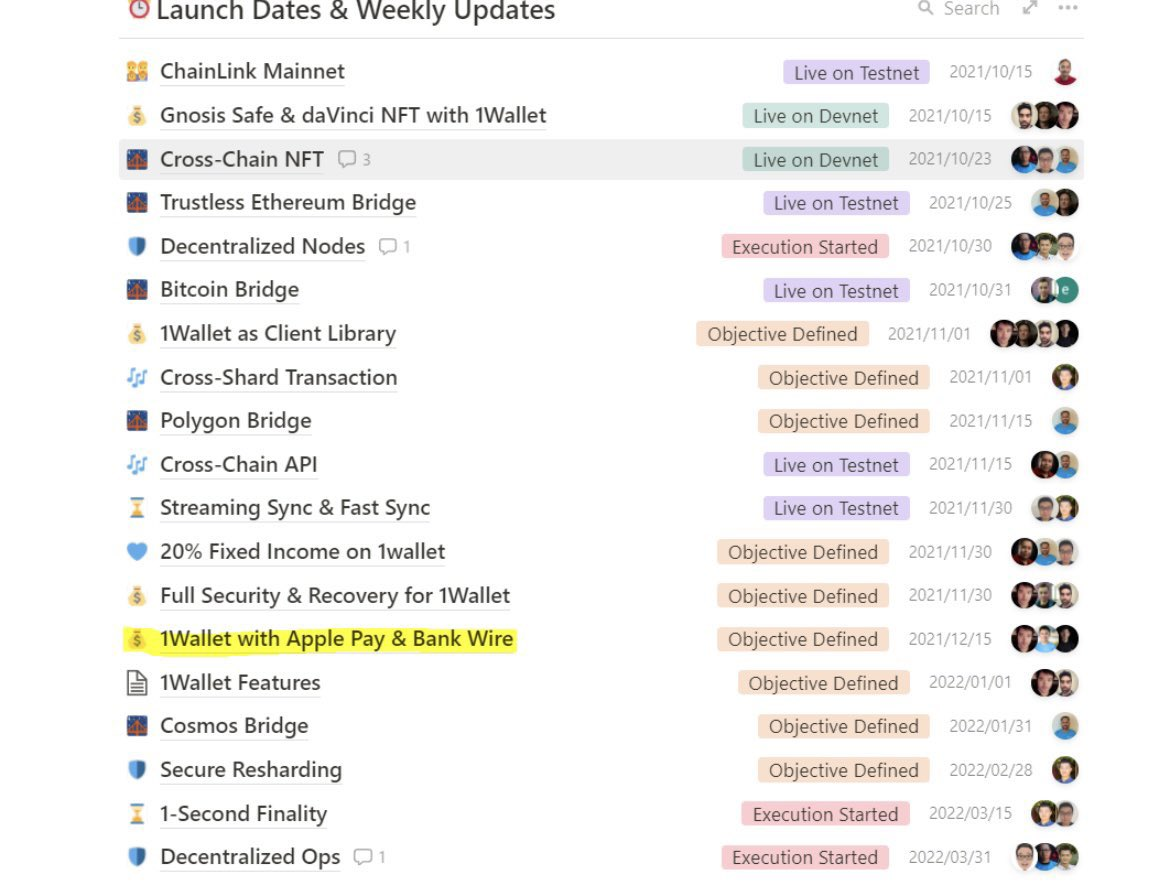Select Execution Started status on Decentralized Nodes
The width and height of the screenshot is (1170, 894).
[x=804, y=247]
